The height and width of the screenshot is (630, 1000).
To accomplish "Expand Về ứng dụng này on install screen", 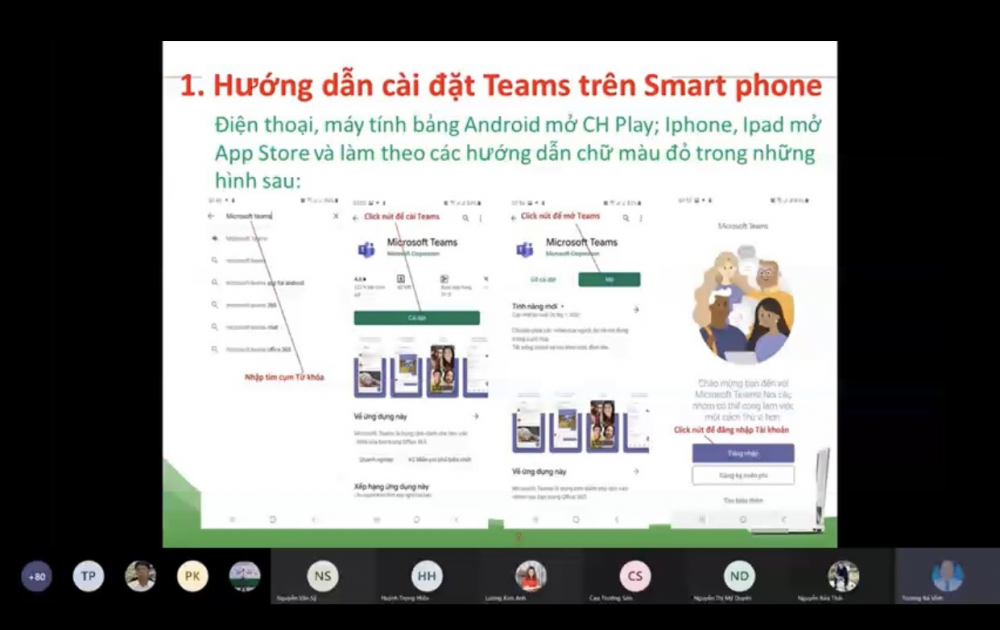I will click(x=476, y=415).
